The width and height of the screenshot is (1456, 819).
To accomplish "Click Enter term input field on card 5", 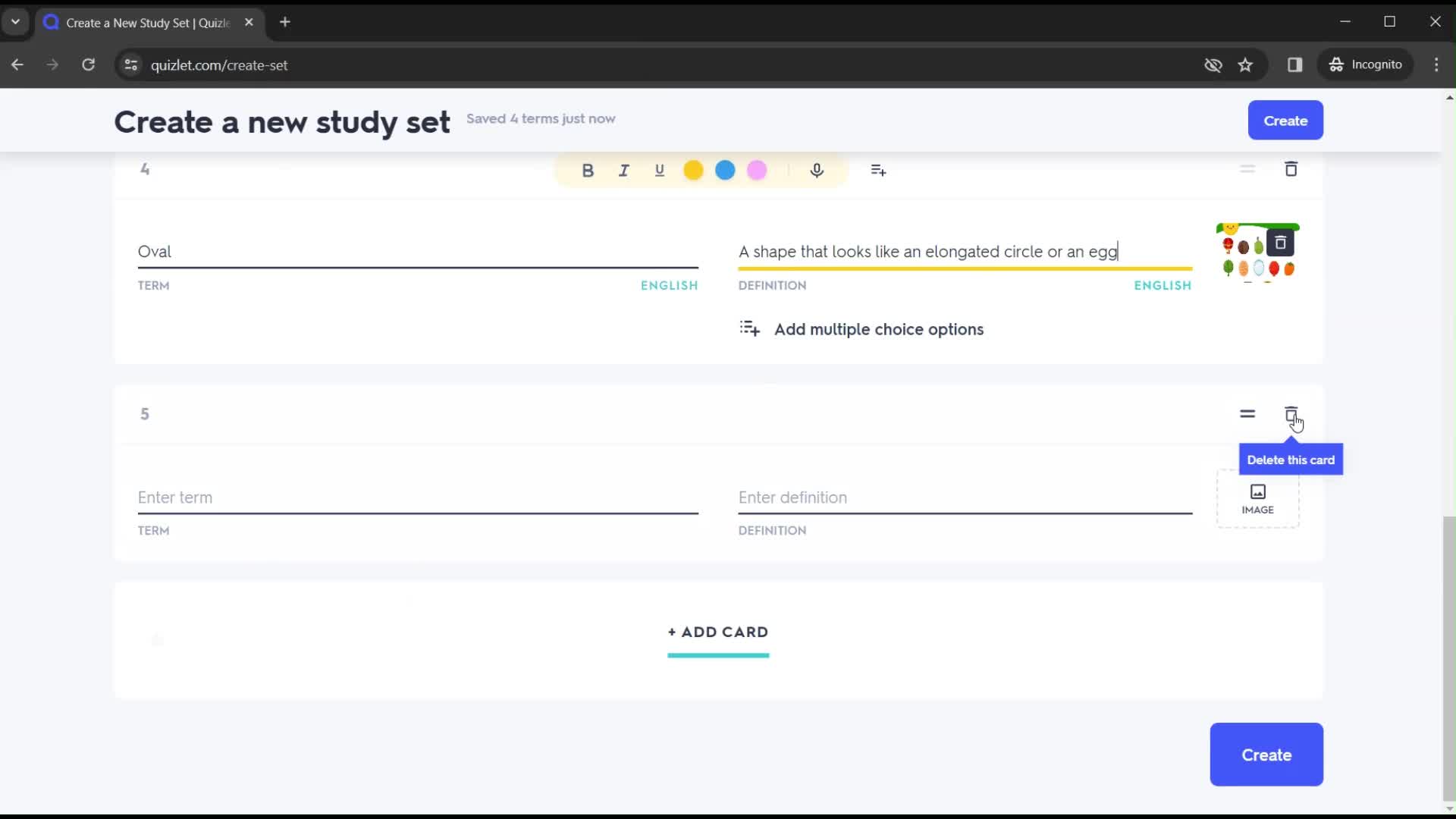I will click(x=417, y=497).
